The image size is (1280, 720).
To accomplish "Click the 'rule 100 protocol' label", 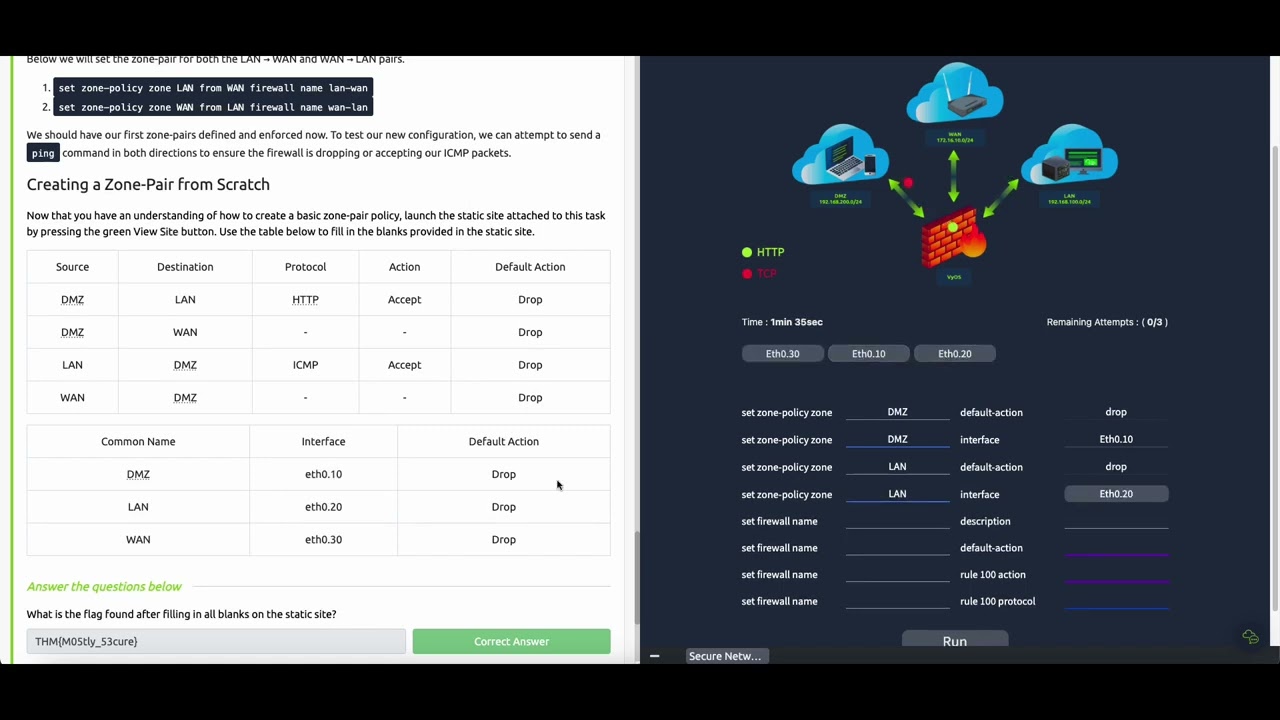I will coord(997,601).
